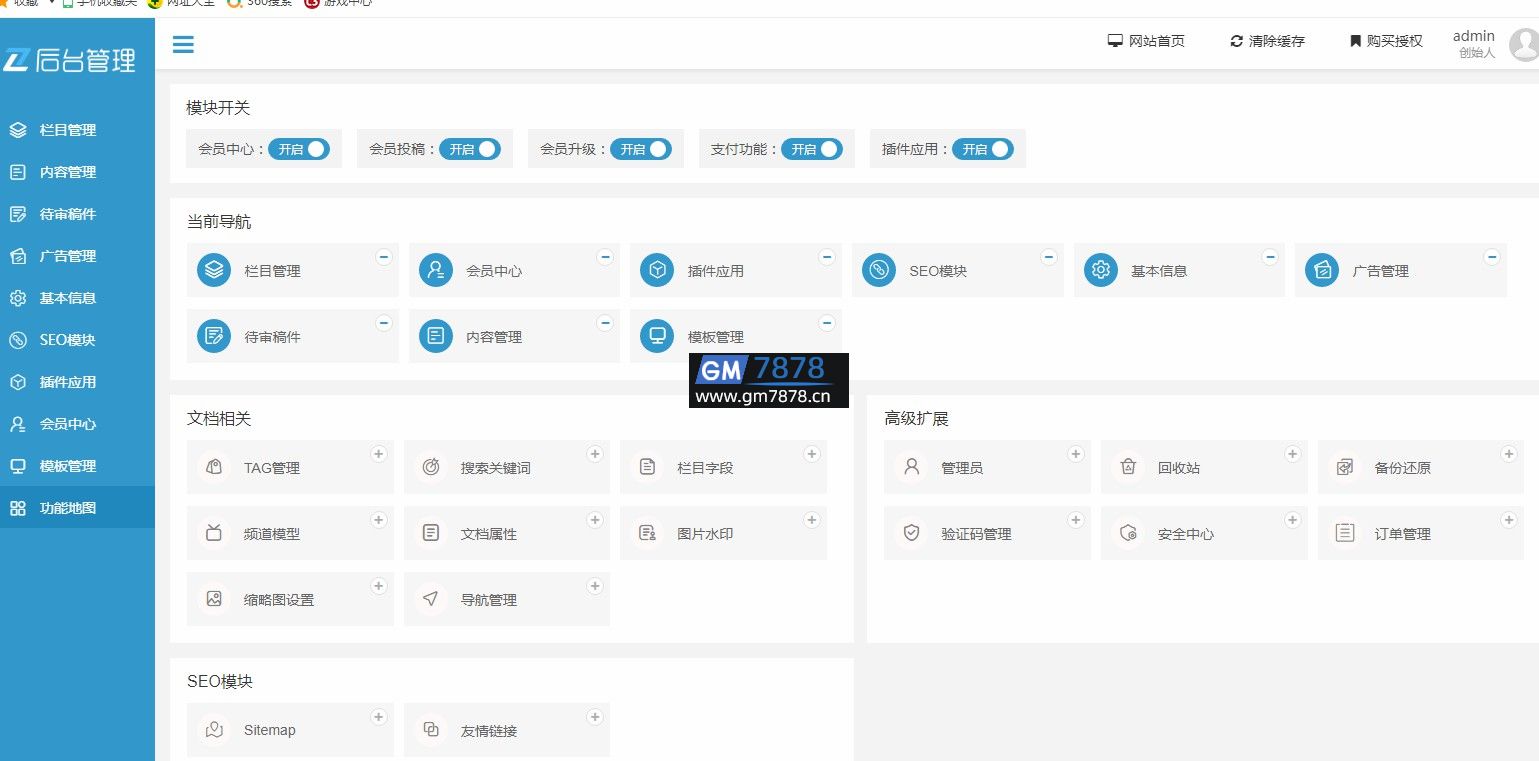1539x761 pixels.
Task: Click the 管理员 person icon
Action: tap(911, 467)
